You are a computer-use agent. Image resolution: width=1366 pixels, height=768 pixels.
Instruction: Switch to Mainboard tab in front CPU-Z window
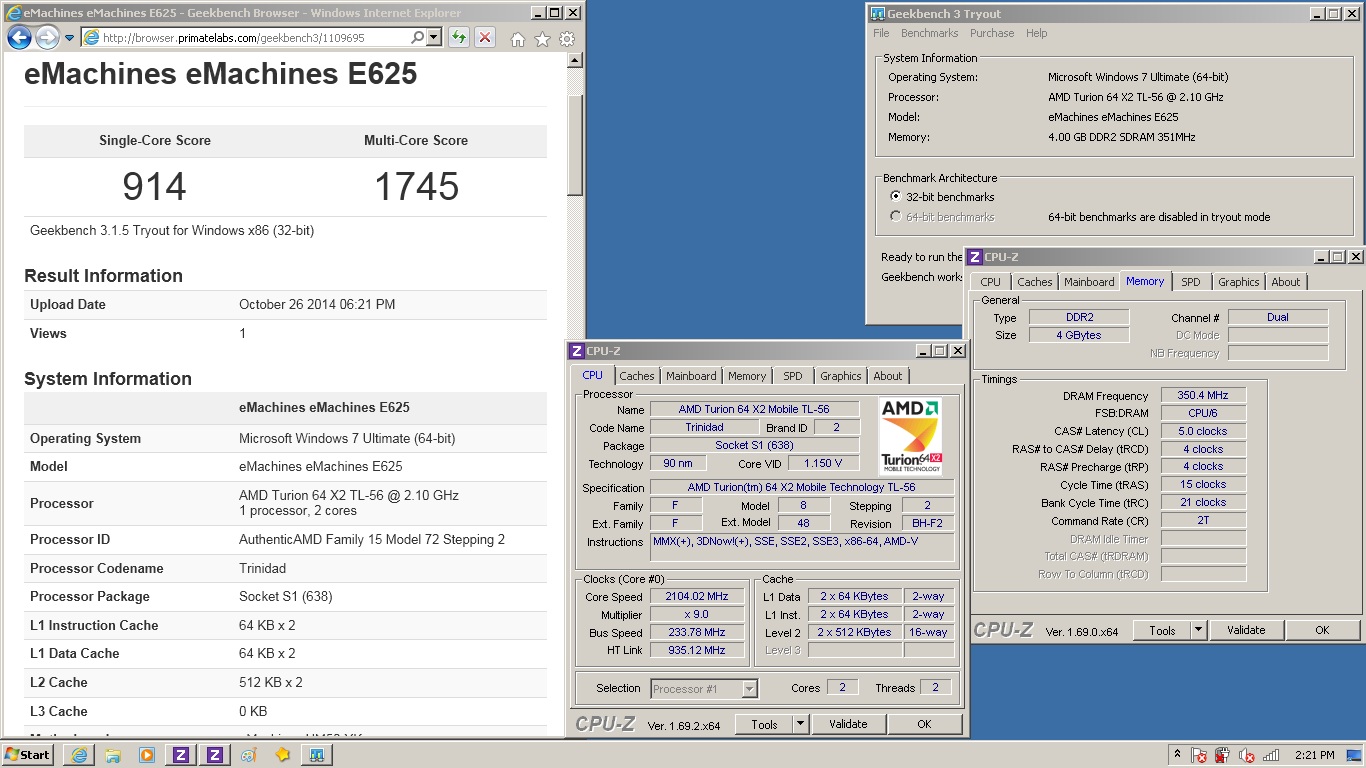pyautogui.click(x=691, y=376)
